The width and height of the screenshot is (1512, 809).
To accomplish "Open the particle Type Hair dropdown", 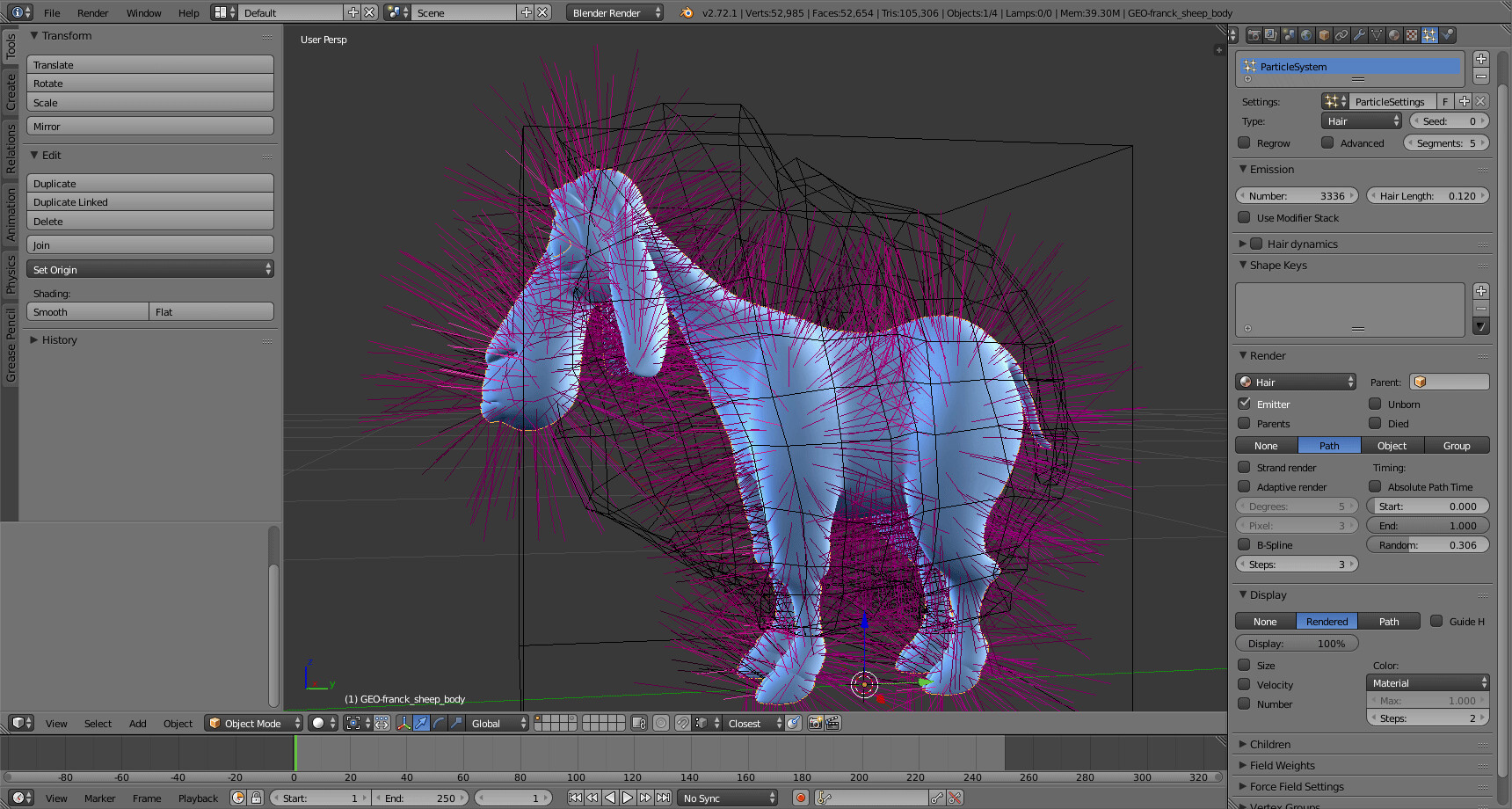I will click(1361, 121).
